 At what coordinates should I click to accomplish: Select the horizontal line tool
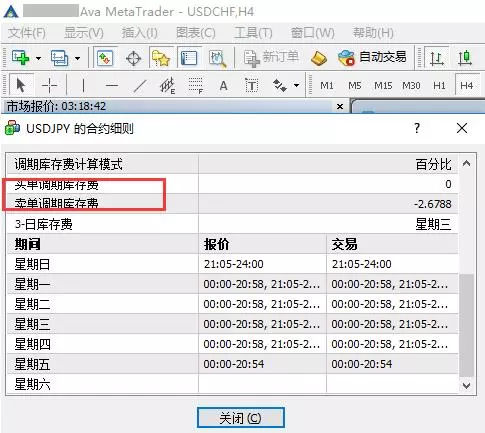pyautogui.click(x=112, y=86)
